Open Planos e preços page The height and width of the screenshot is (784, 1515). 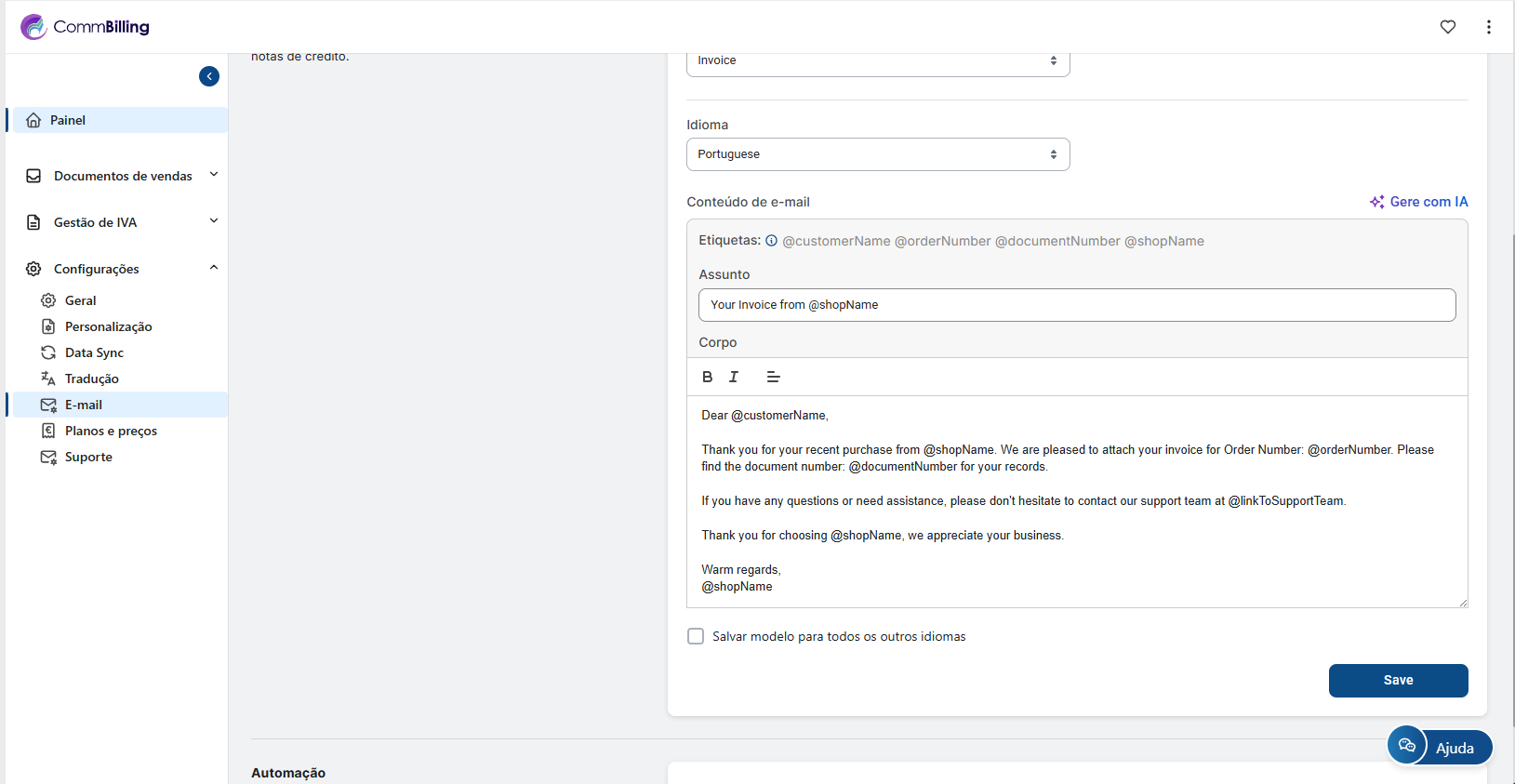pyautogui.click(x=111, y=431)
